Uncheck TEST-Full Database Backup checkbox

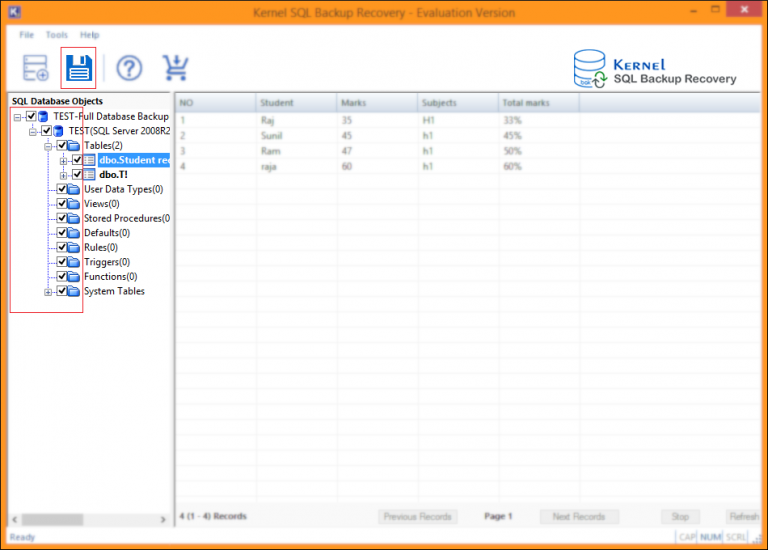click(31, 117)
